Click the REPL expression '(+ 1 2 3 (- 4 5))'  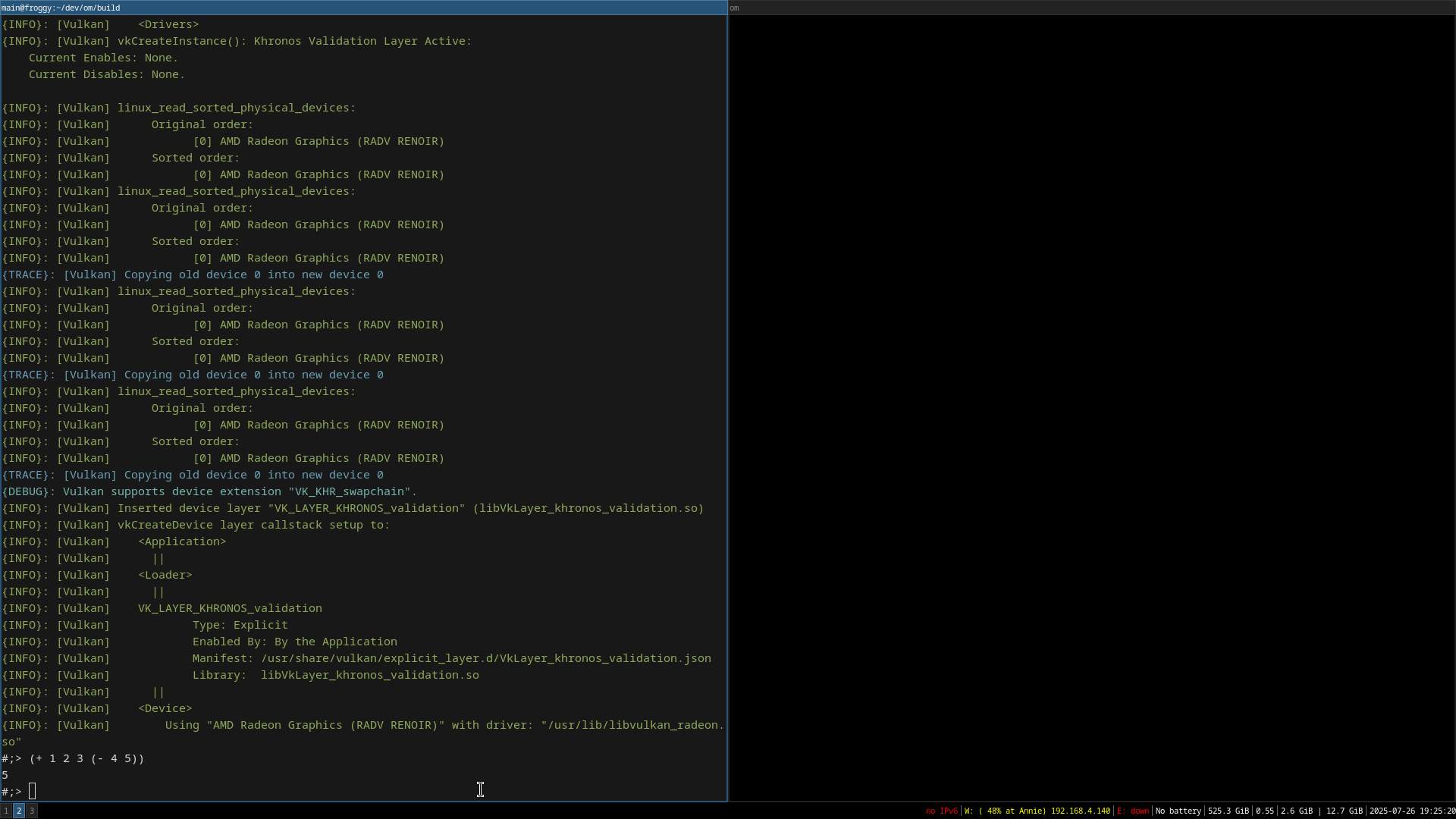pos(86,758)
